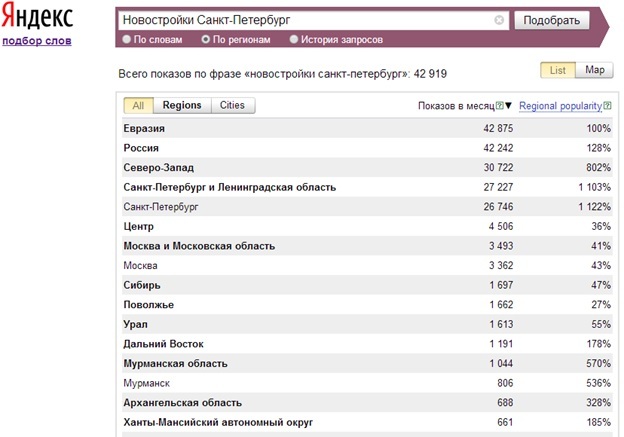Click the Центр row
The height and width of the screenshot is (437, 624).
(367, 226)
